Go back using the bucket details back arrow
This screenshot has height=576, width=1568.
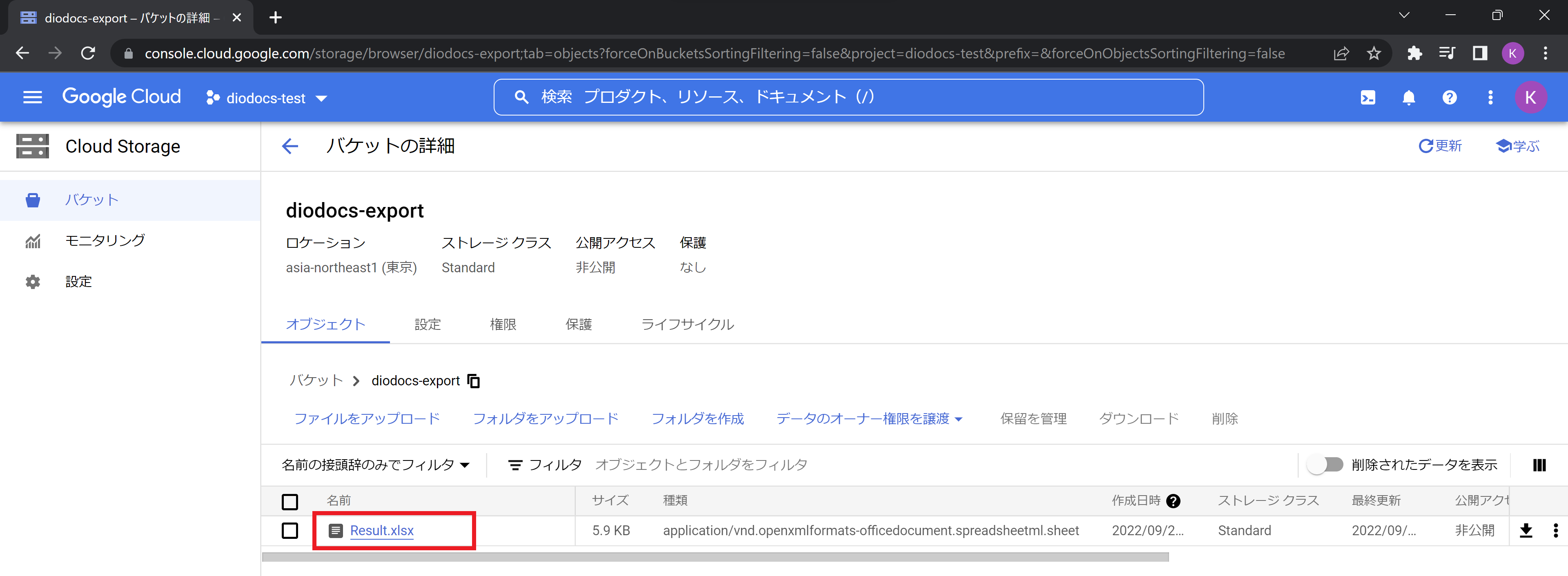coord(290,146)
